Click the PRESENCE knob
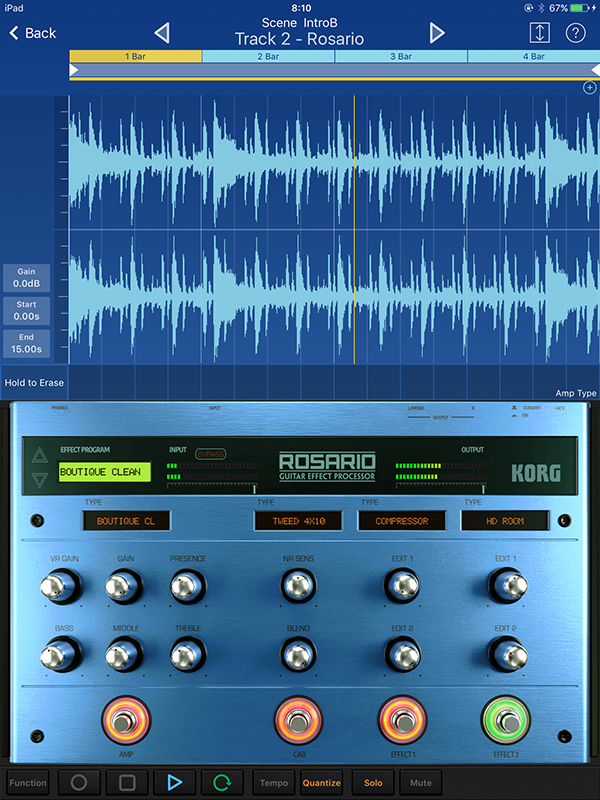 click(187, 586)
